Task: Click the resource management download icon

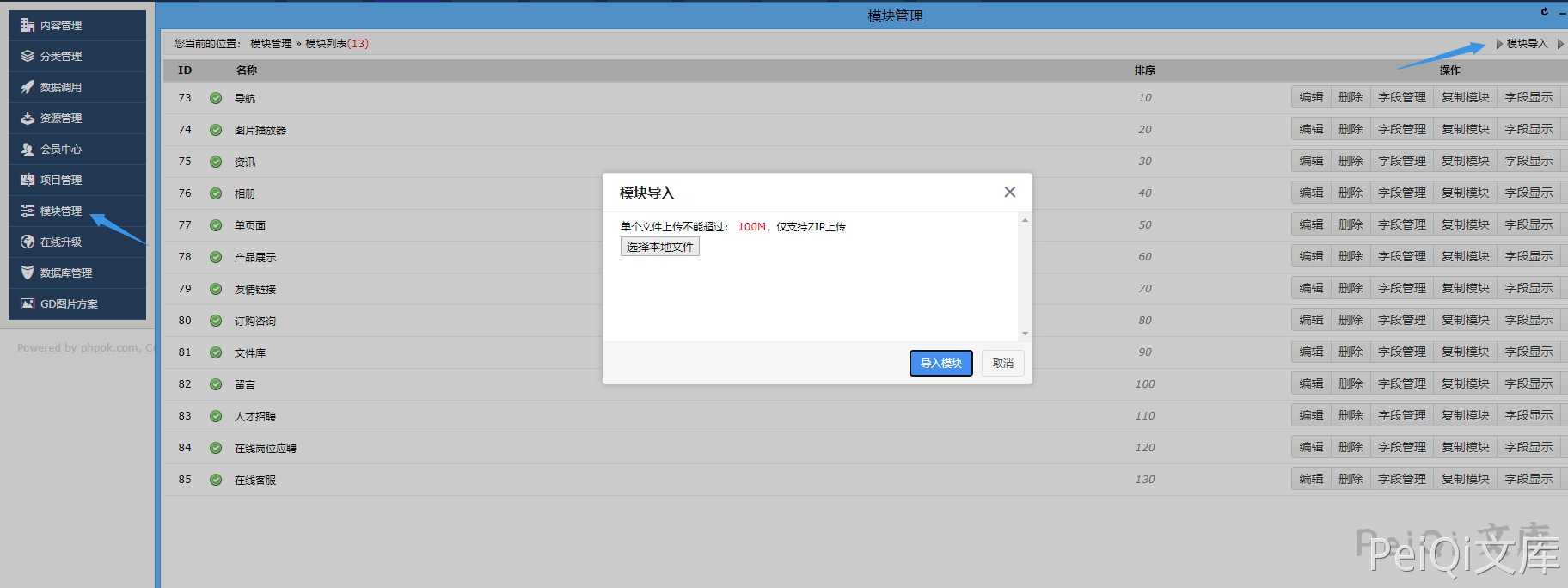Action: [x=28, y=118]
